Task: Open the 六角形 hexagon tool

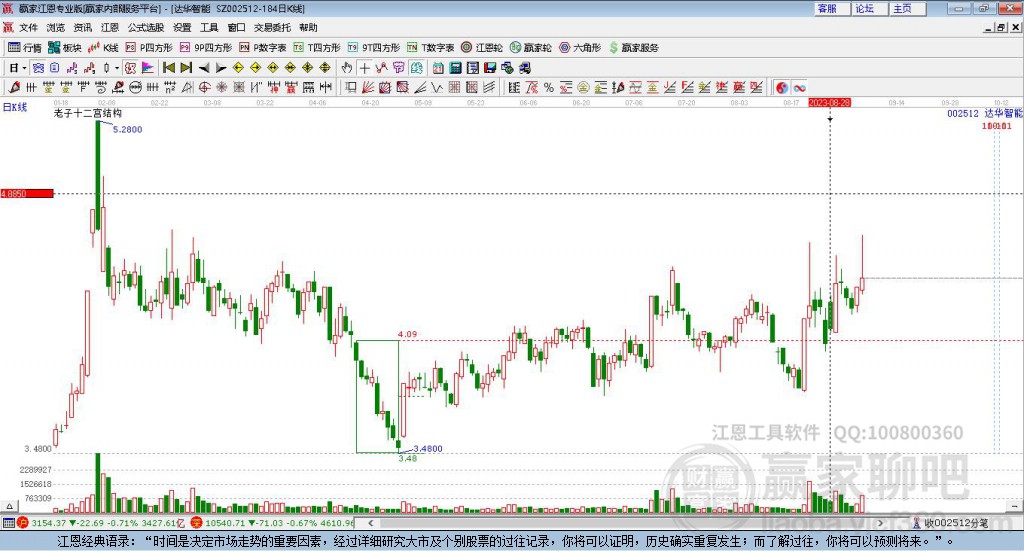Action: click(580, 48)
